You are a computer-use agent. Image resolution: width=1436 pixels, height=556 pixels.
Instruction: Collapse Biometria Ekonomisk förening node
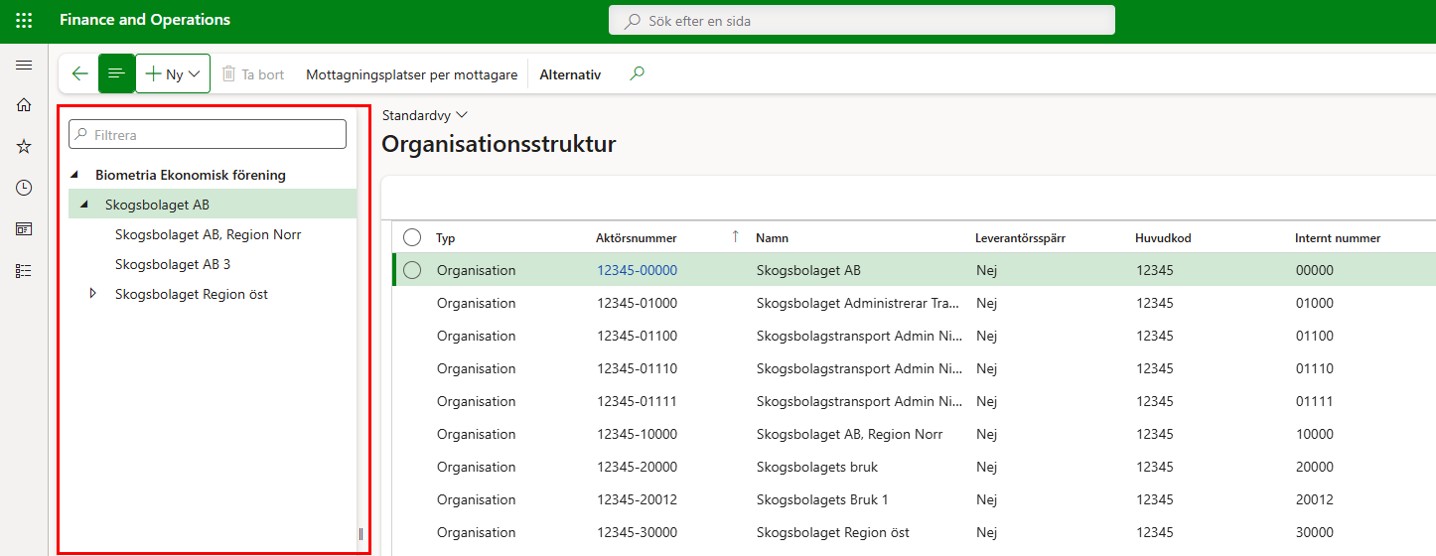(x=75, y=175)
